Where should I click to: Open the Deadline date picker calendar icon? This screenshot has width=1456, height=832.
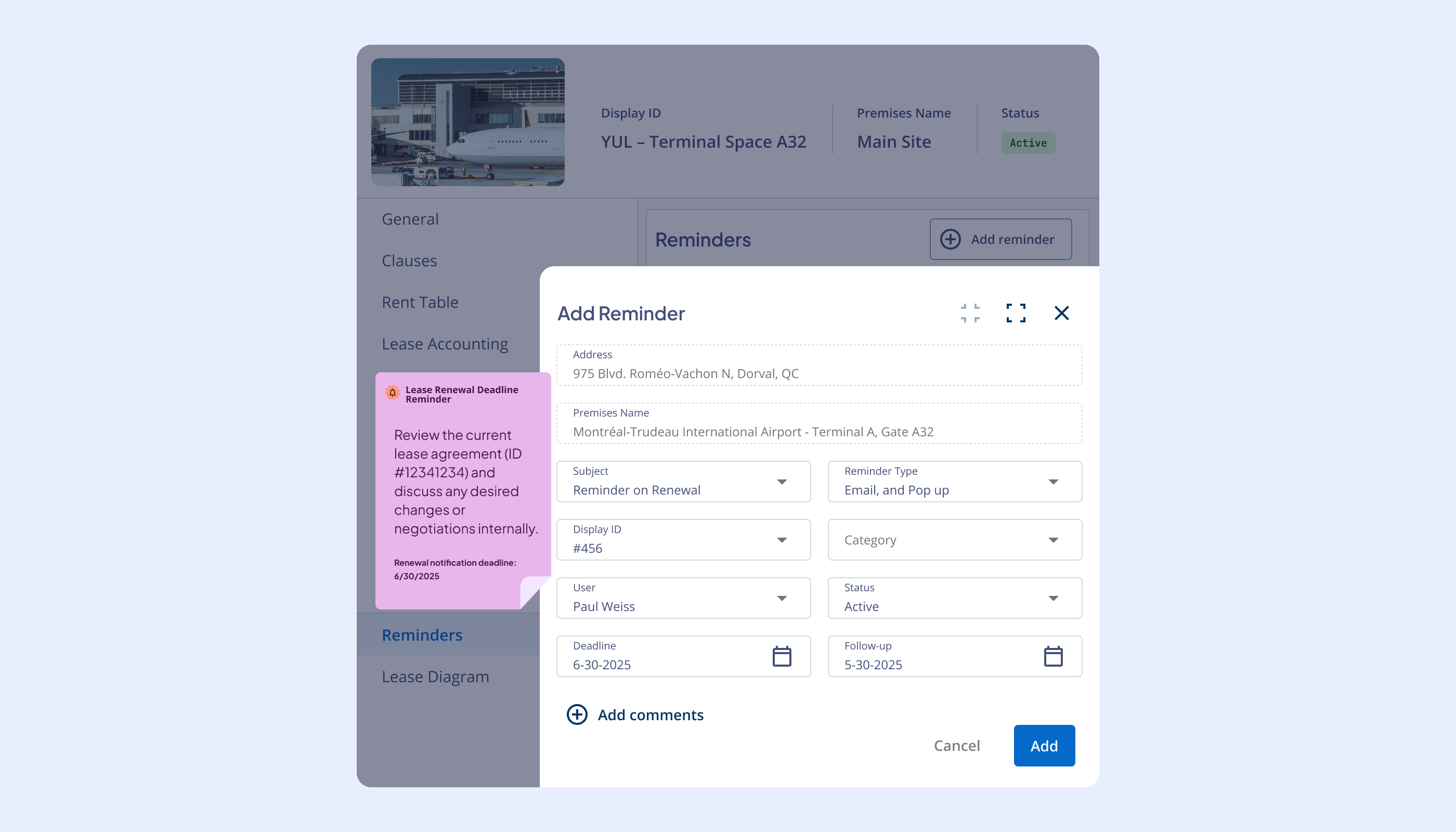pyautogui.click(x=782, y=656)
